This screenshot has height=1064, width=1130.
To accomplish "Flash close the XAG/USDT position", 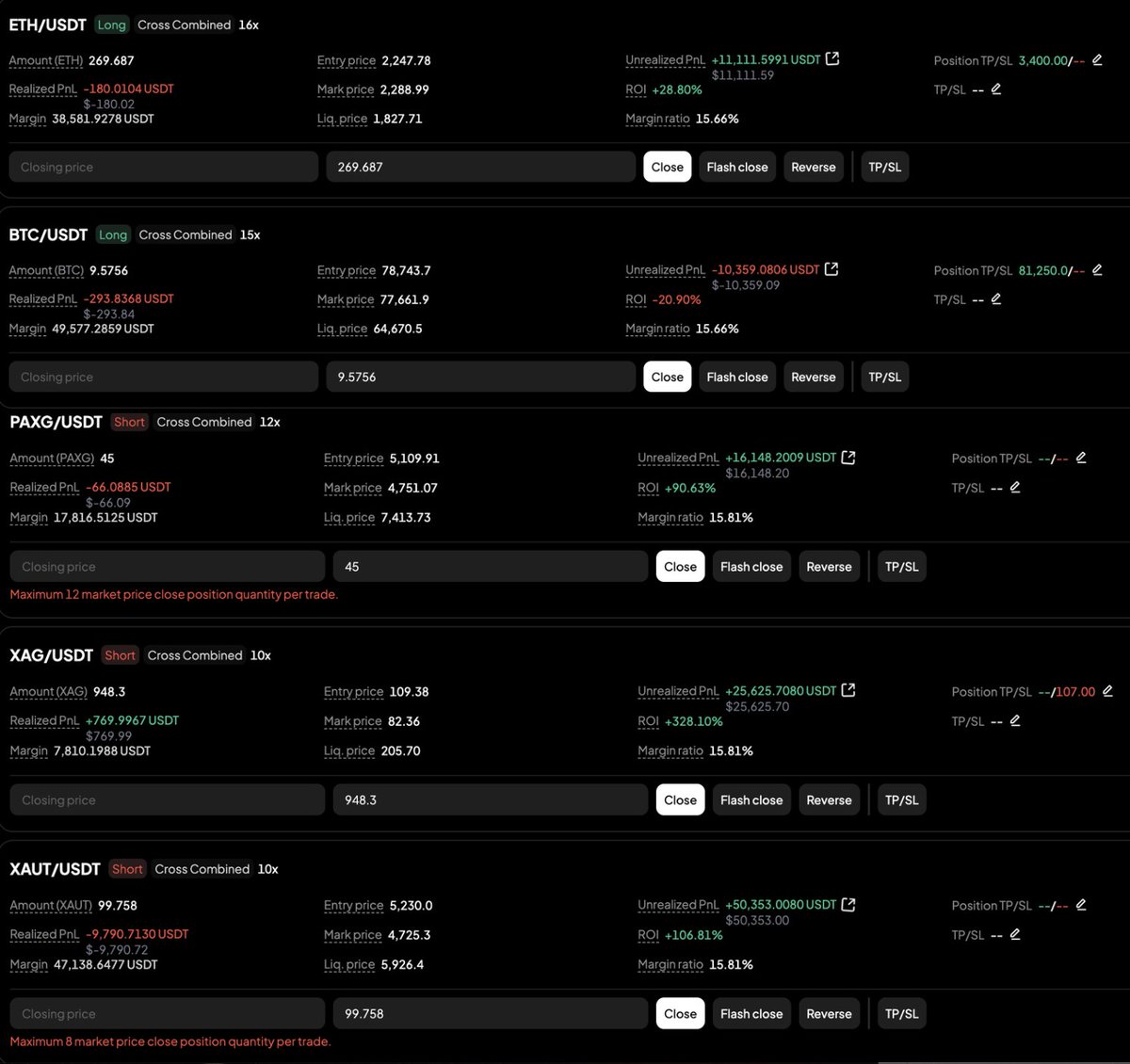I will pyautogui.click(x=751, y=799).
